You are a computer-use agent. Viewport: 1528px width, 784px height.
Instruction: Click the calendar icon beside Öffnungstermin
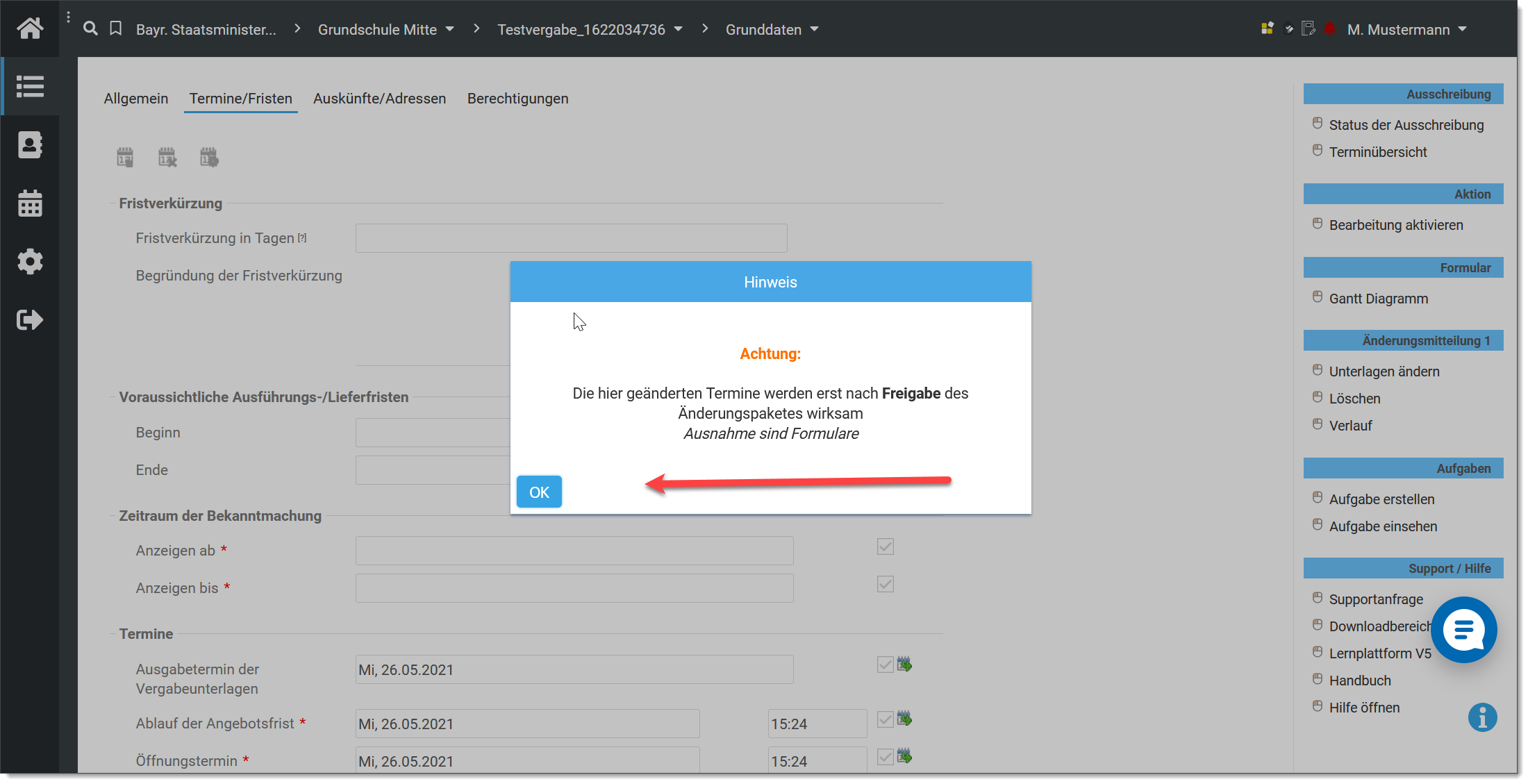tap(904, 756)
